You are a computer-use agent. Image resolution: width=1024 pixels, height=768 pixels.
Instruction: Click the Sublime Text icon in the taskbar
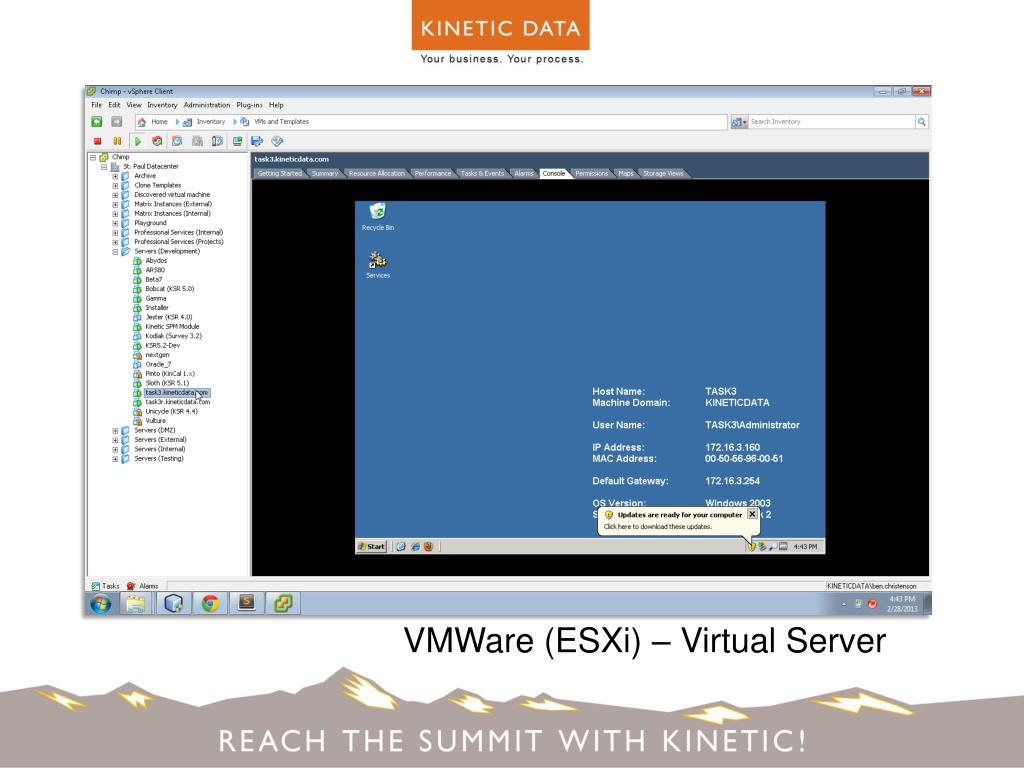246,603
